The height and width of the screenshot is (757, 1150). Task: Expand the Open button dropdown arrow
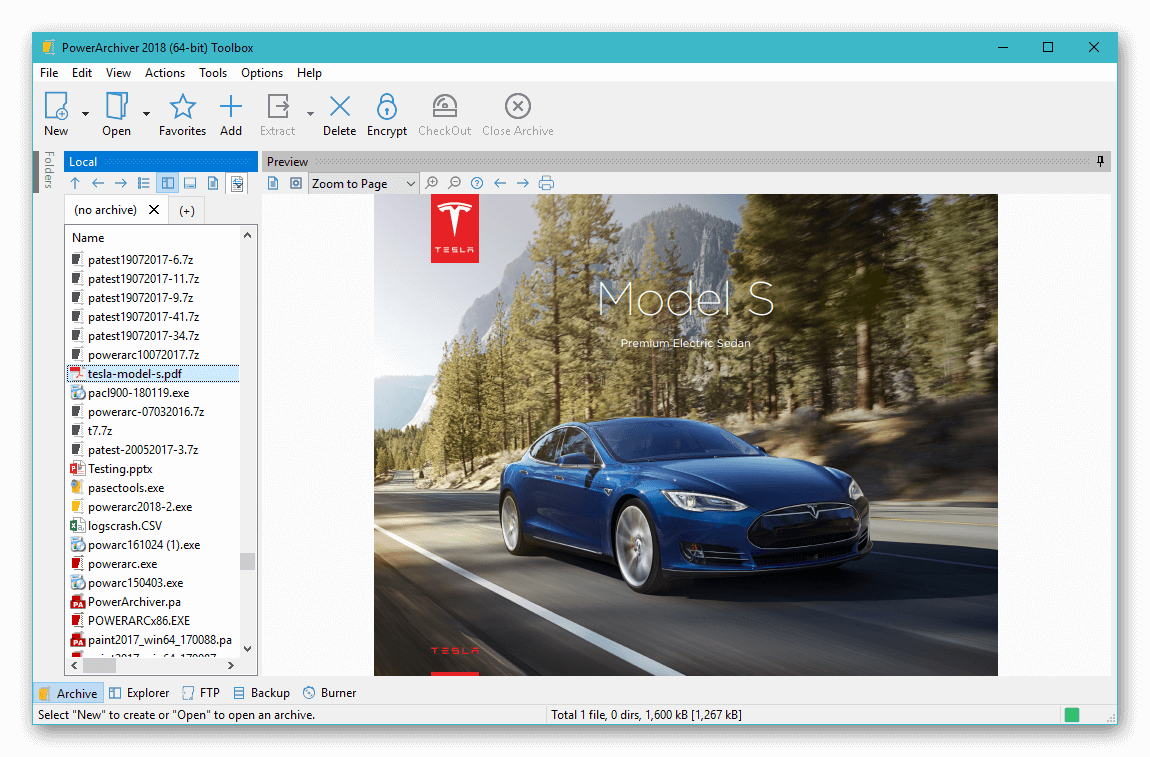click(146, 114)
